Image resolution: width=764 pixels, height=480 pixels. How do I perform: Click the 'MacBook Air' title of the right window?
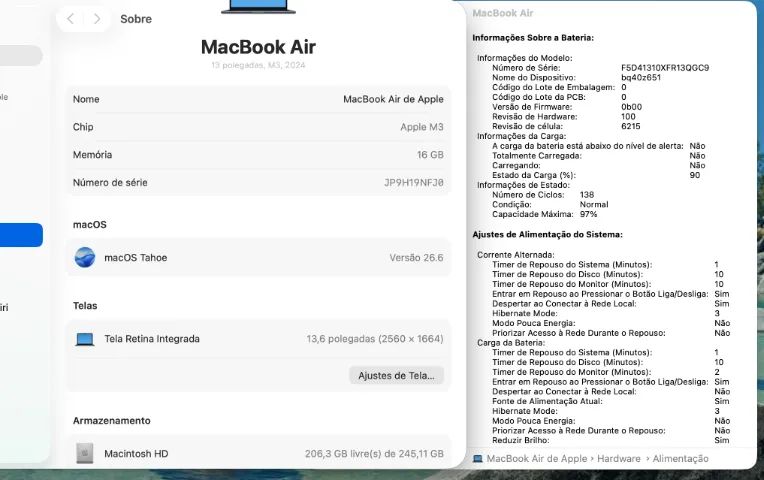[502, 13]
